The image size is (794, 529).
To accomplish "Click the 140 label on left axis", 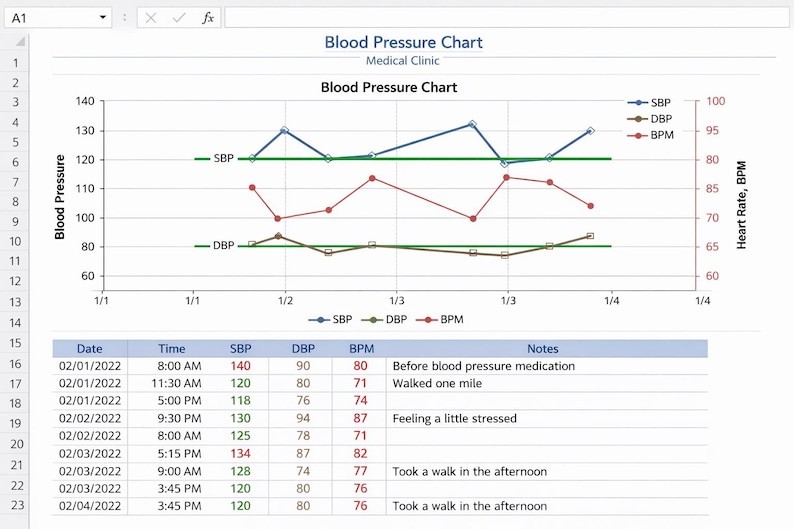I will point(85,101).
